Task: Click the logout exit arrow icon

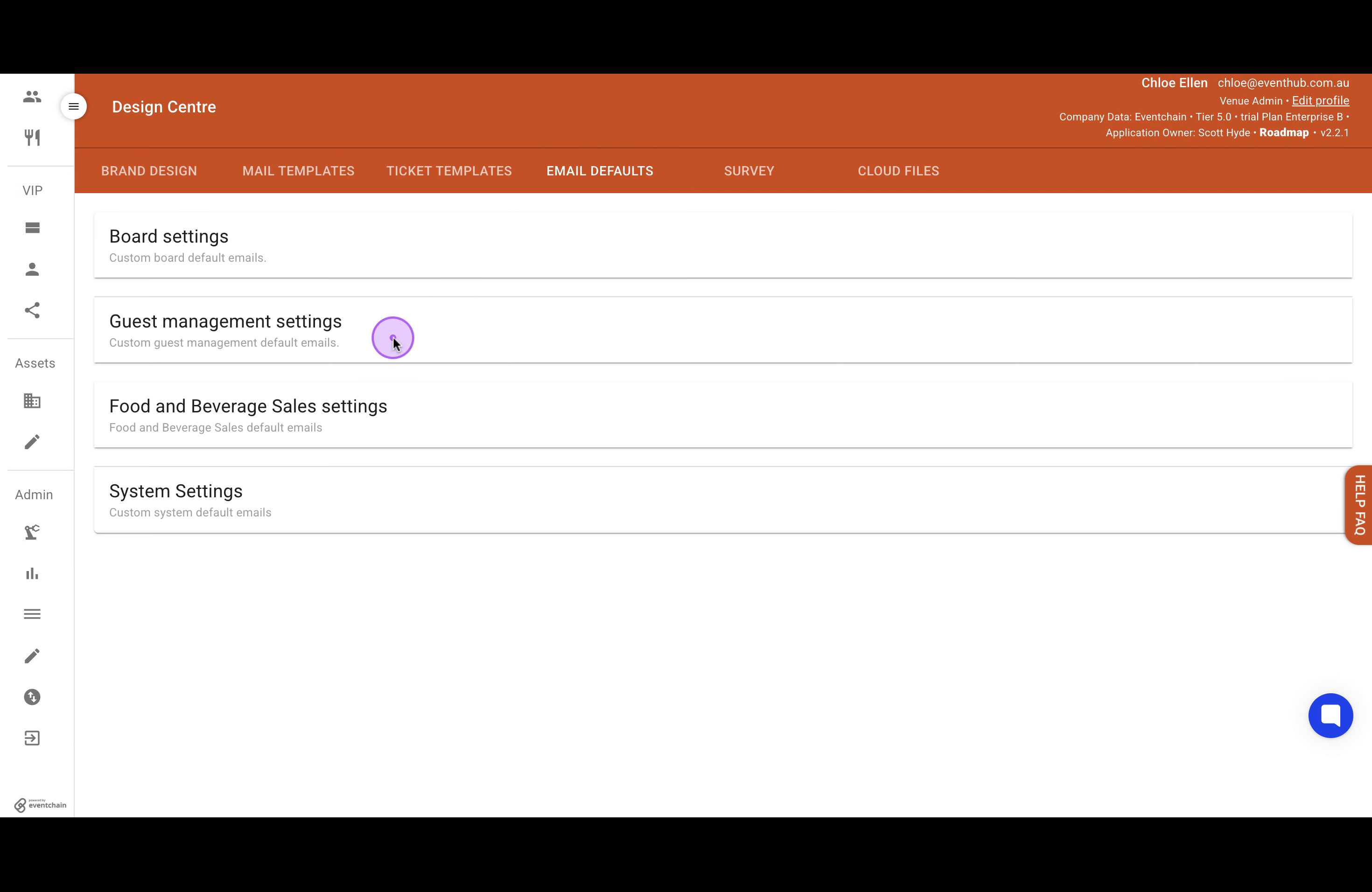Action: [32, 738]
